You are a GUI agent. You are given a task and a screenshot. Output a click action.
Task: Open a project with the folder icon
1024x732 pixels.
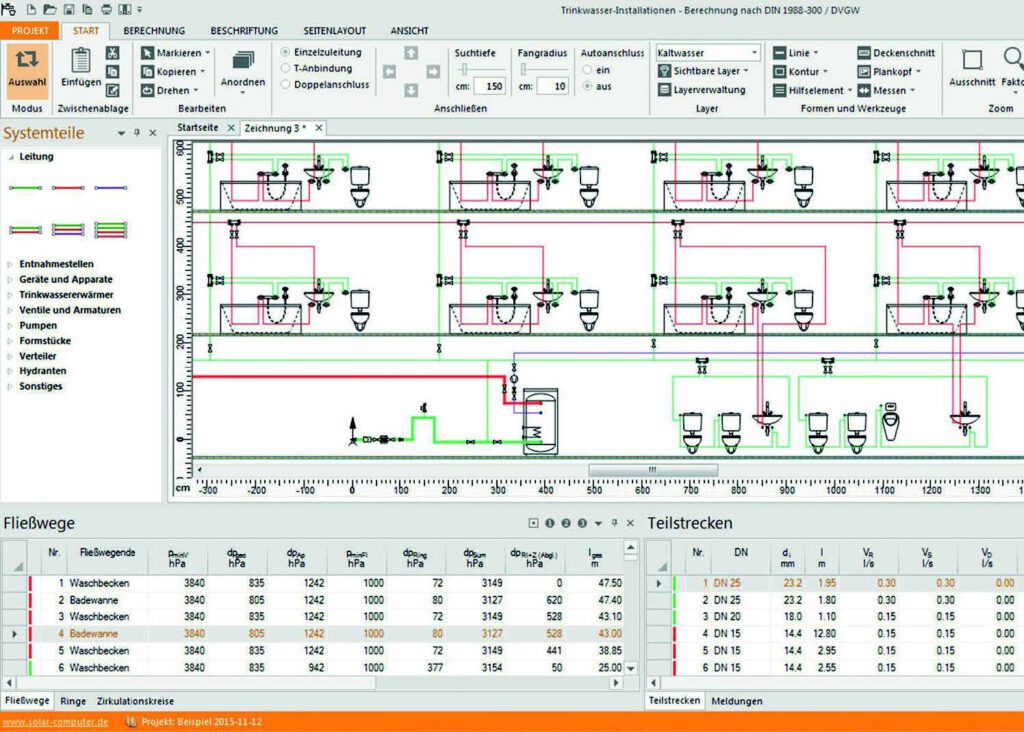(50, 10)
